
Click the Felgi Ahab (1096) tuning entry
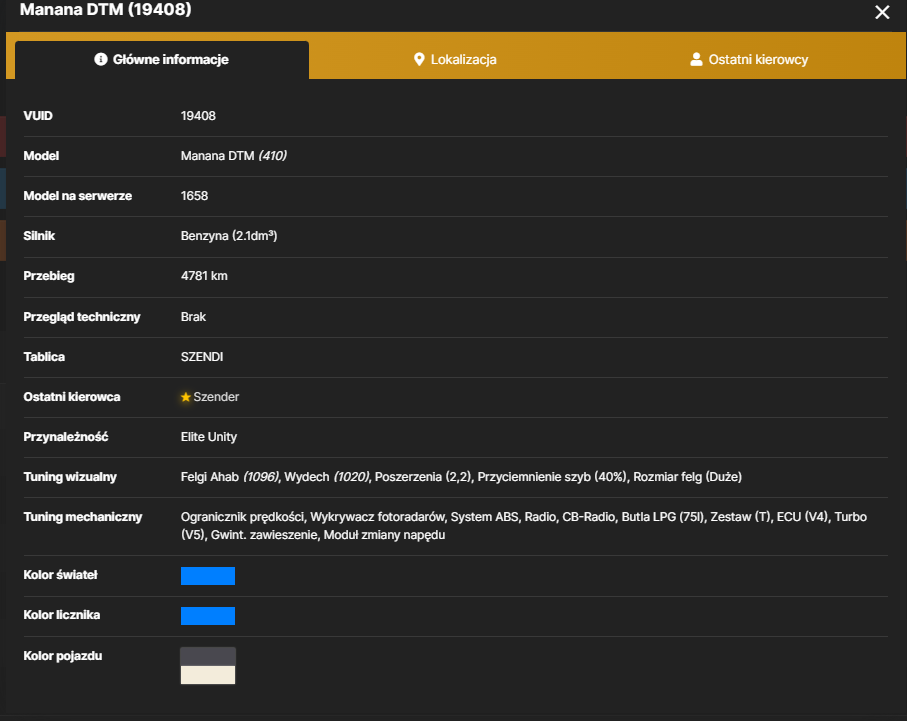[230, 477]
